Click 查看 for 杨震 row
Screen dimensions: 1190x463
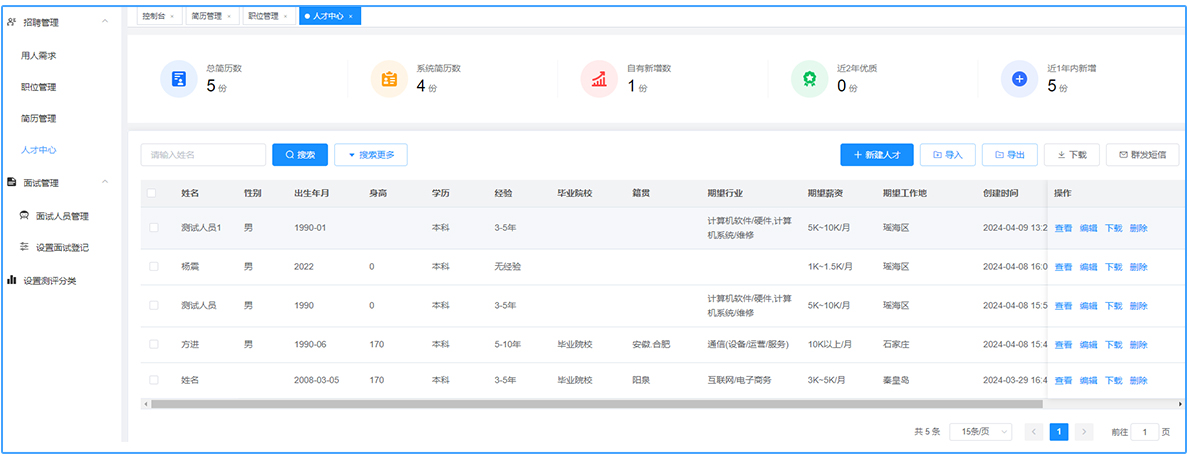click(x=1063, y=266)
